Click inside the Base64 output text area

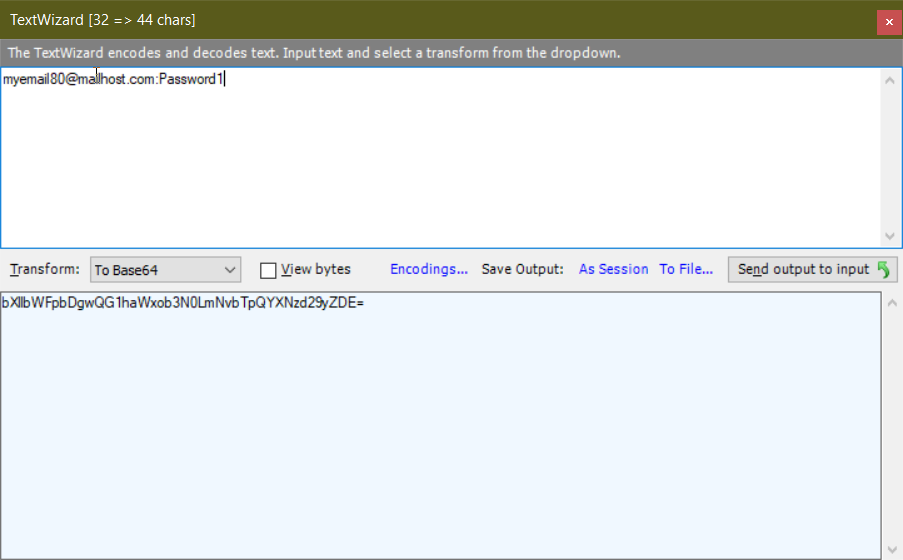click(x=441, y=425)
